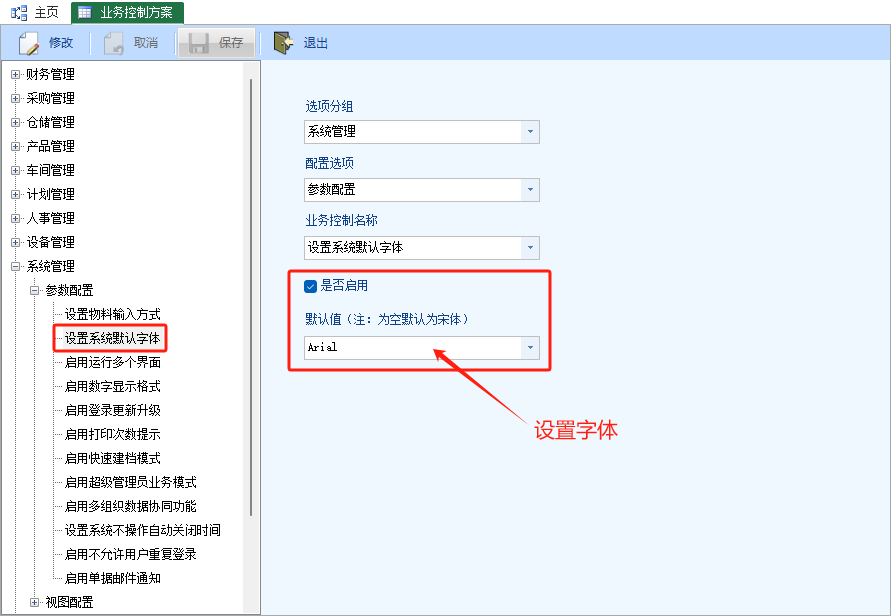Collapse the 系统管理 tree node

tap(15, 267)
